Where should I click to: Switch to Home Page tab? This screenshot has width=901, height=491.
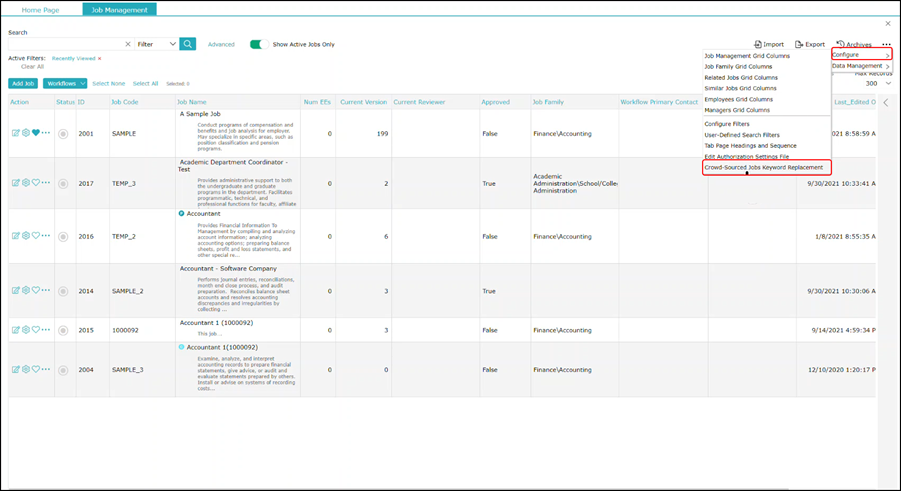click(40, 10)
